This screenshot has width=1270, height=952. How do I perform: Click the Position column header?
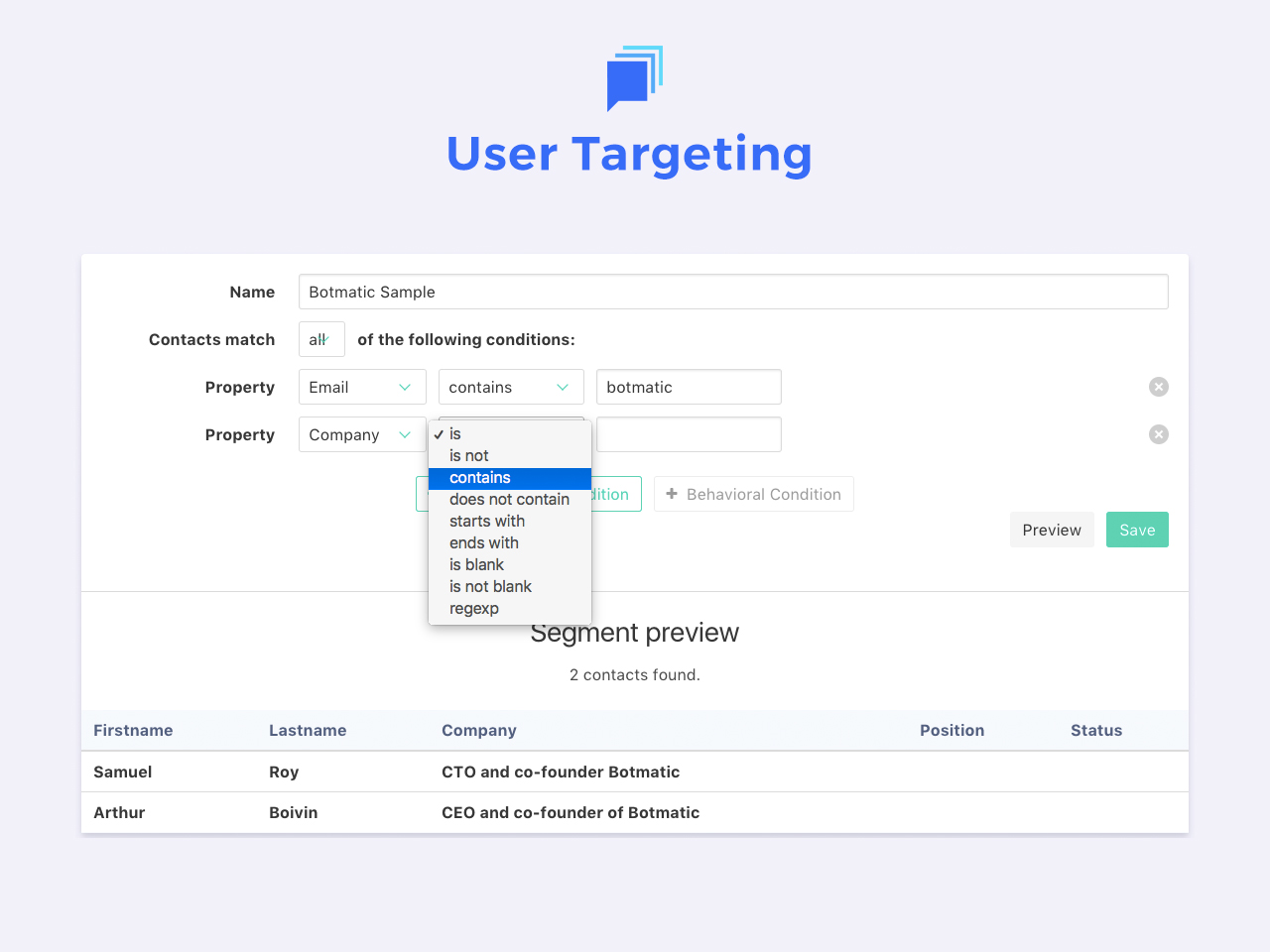coord(952,730)
